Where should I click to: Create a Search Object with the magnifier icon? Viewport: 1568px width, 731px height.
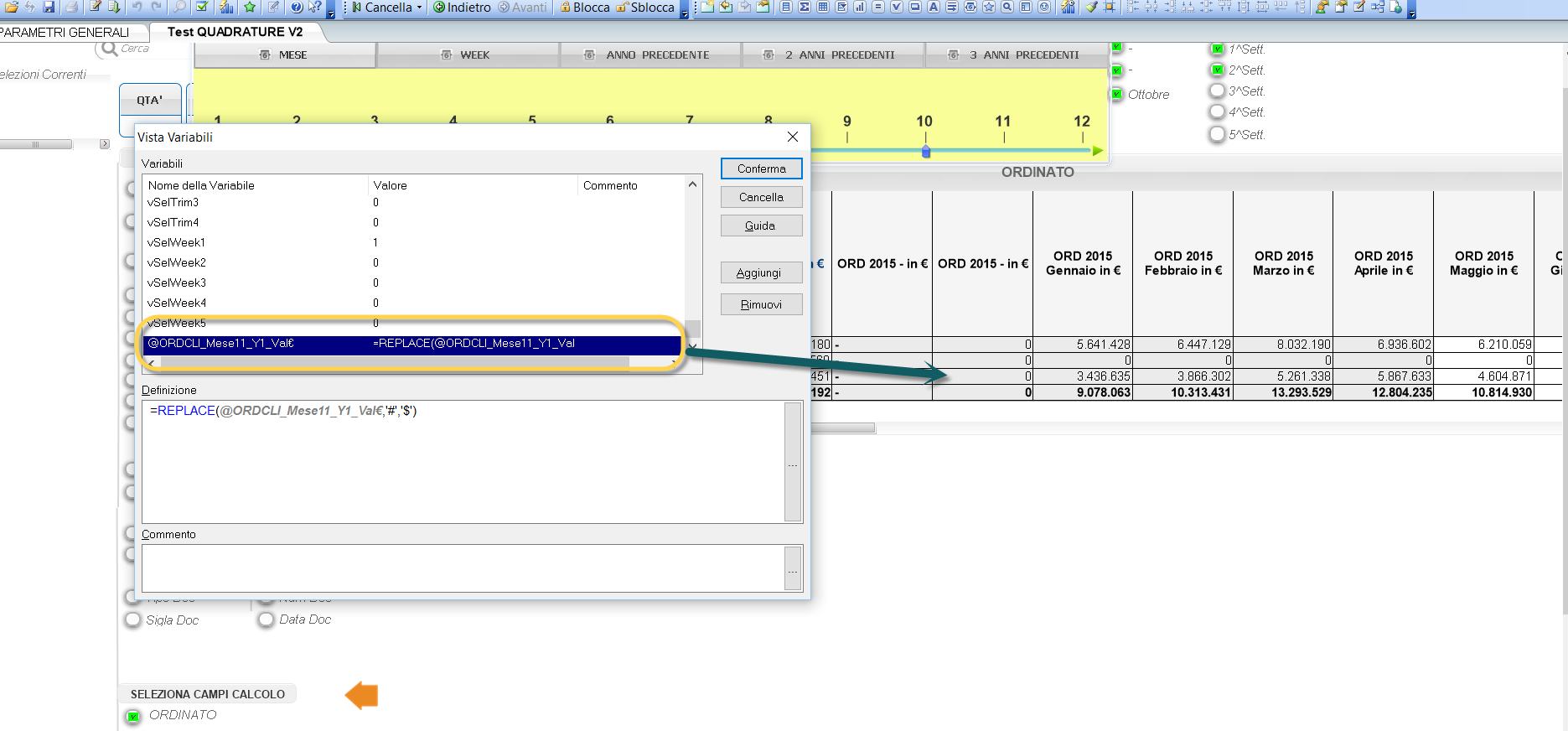[1007, 7]
